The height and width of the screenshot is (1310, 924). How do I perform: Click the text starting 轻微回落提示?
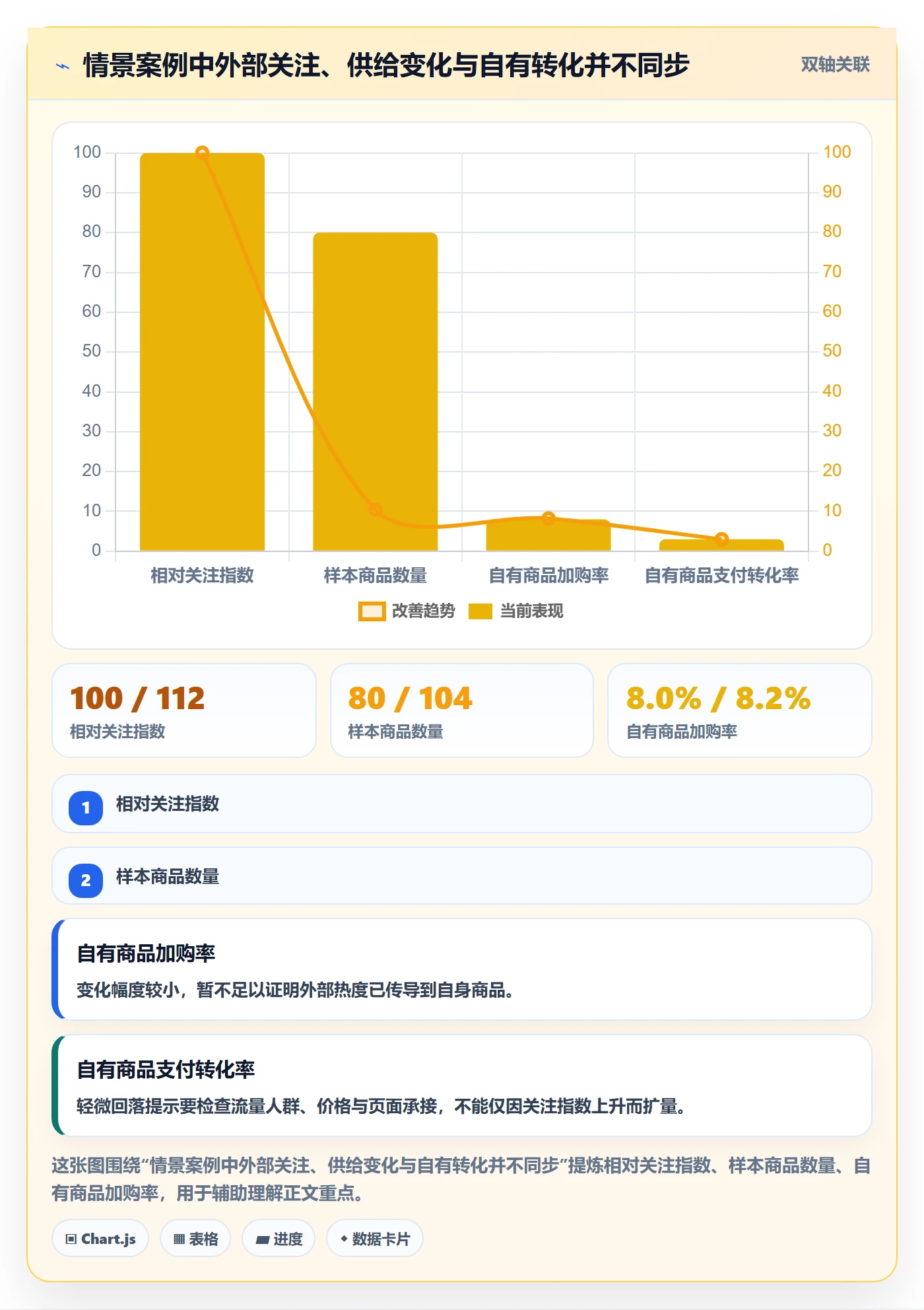(x=381, y=1107)
